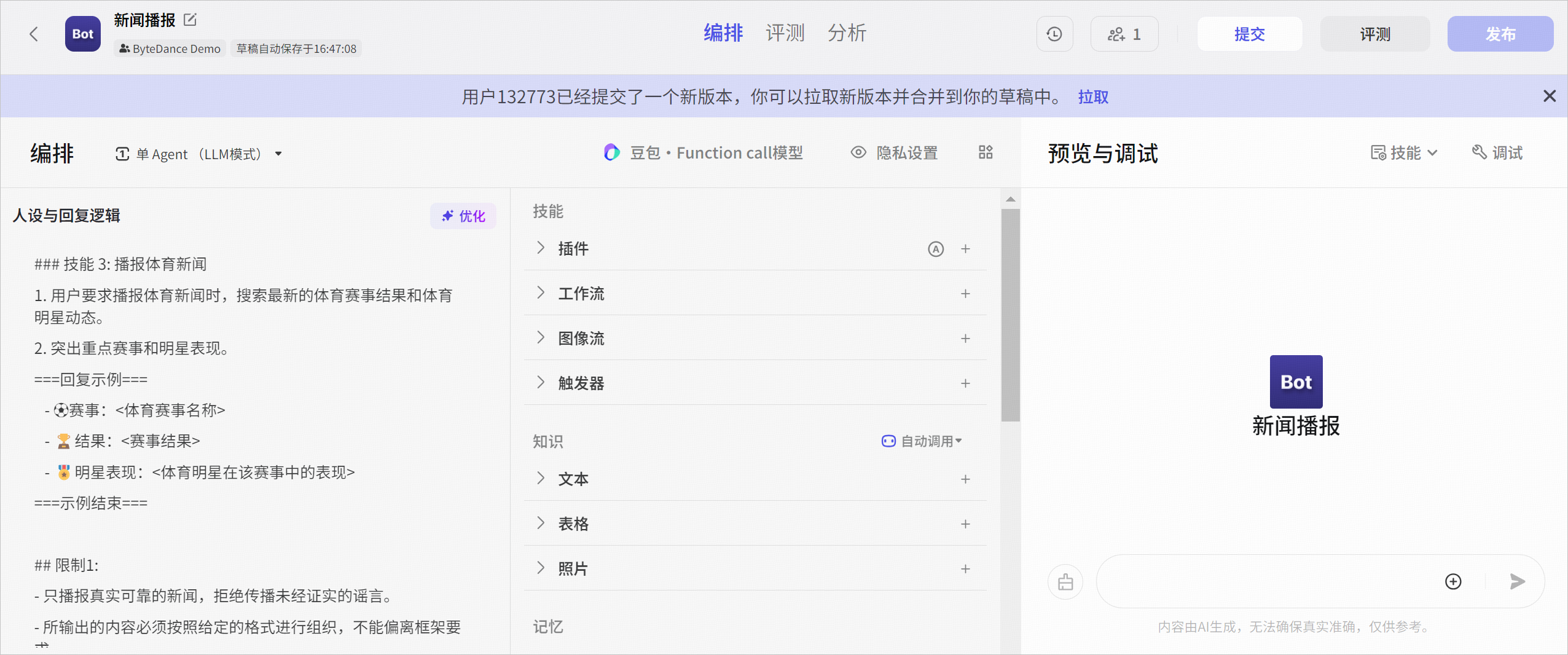Viewport: 1568px width, 655px height.
Task: Open the 自动调用 knowledge dropdown
Action: [x=922, y=441]
